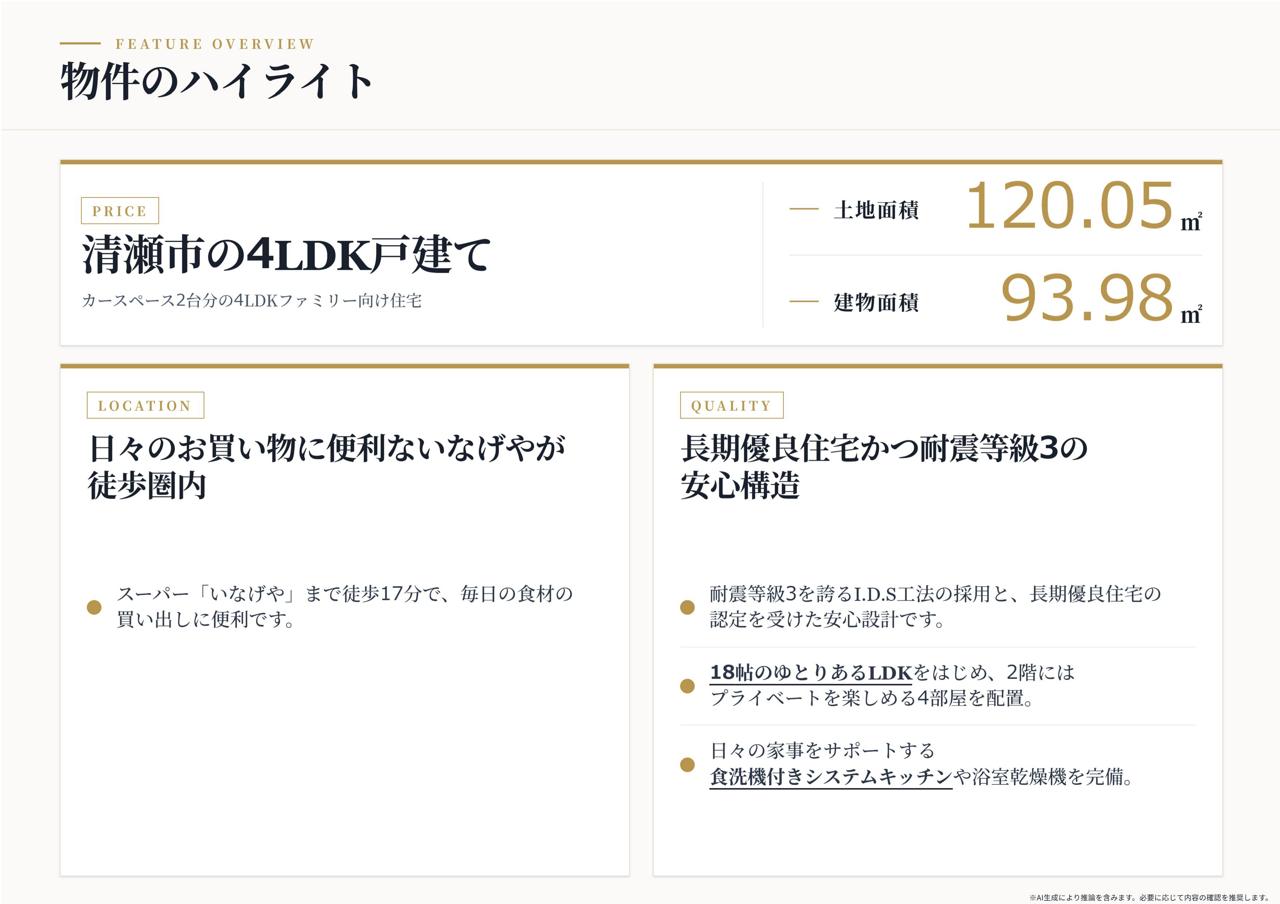Click the 清瀬市の4LDK戸建て heading

[286, 255]
